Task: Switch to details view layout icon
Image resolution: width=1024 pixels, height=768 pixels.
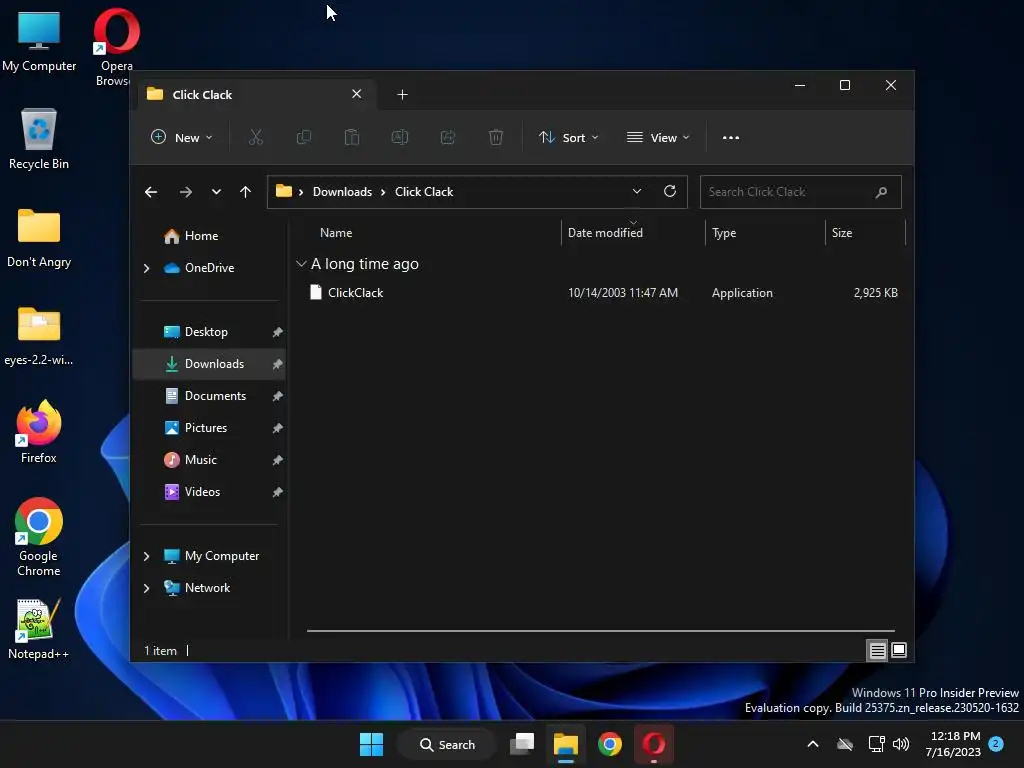Action: click(x=877, y=650)
